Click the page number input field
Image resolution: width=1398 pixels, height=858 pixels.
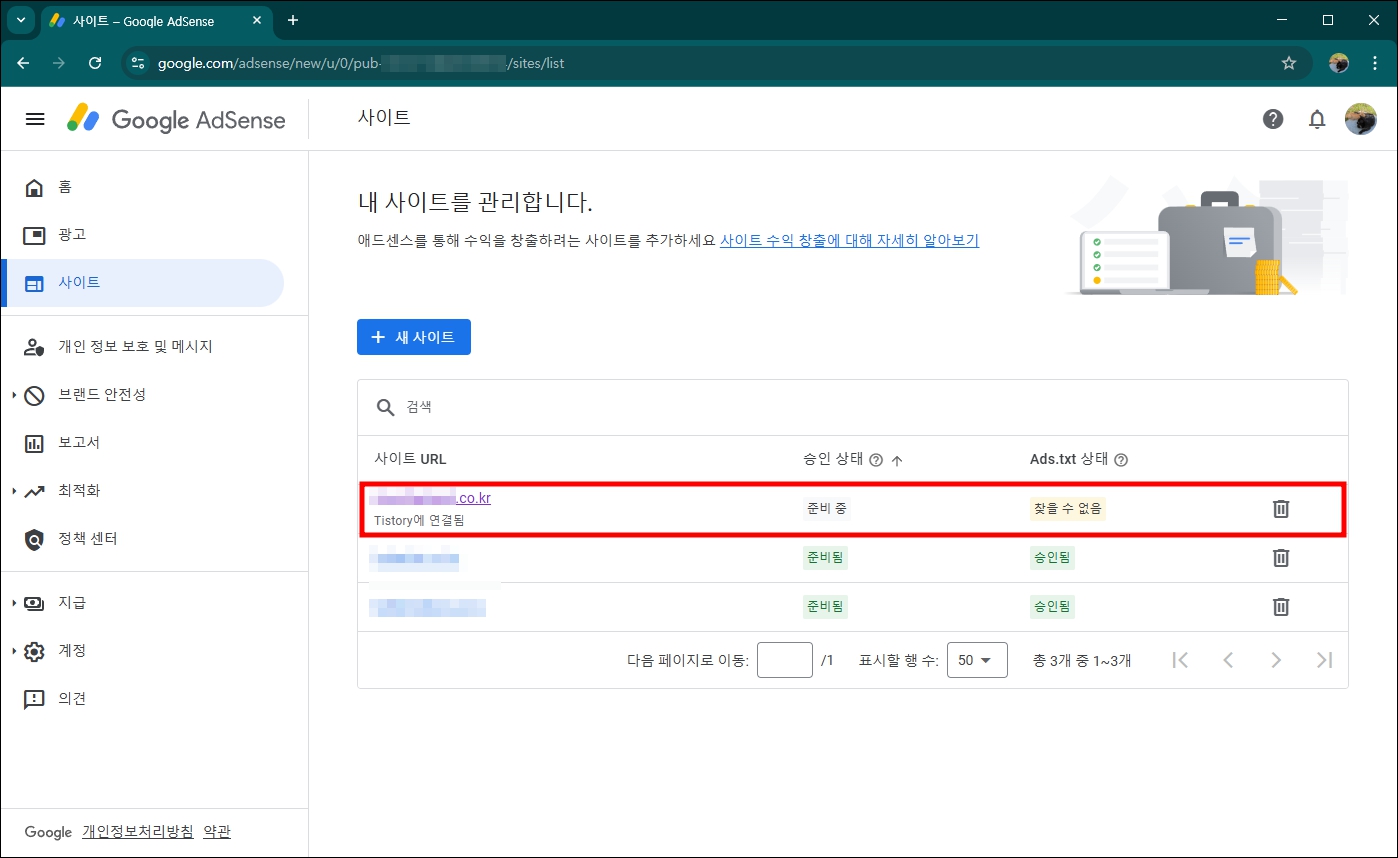tap(784, 659)
